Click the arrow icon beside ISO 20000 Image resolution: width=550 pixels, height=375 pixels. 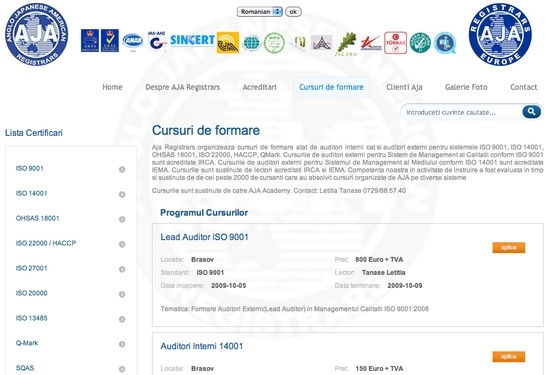coord(122,294)
